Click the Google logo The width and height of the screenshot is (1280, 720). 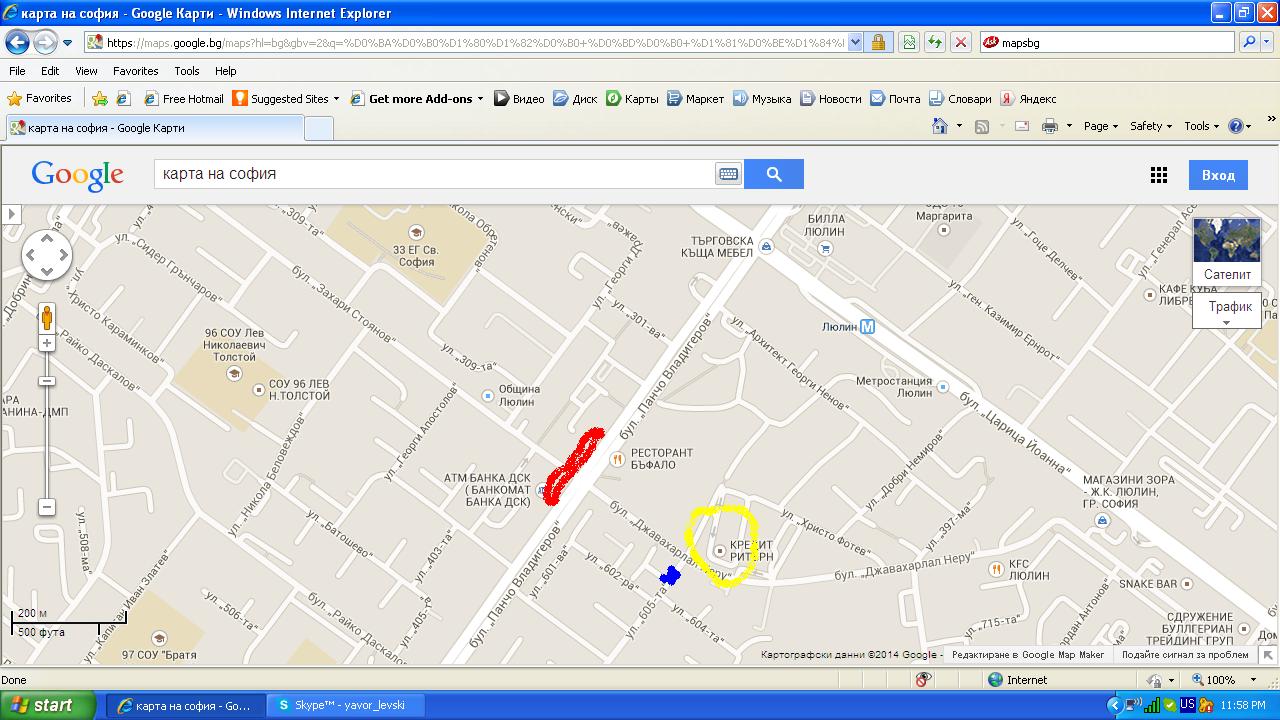77,175
